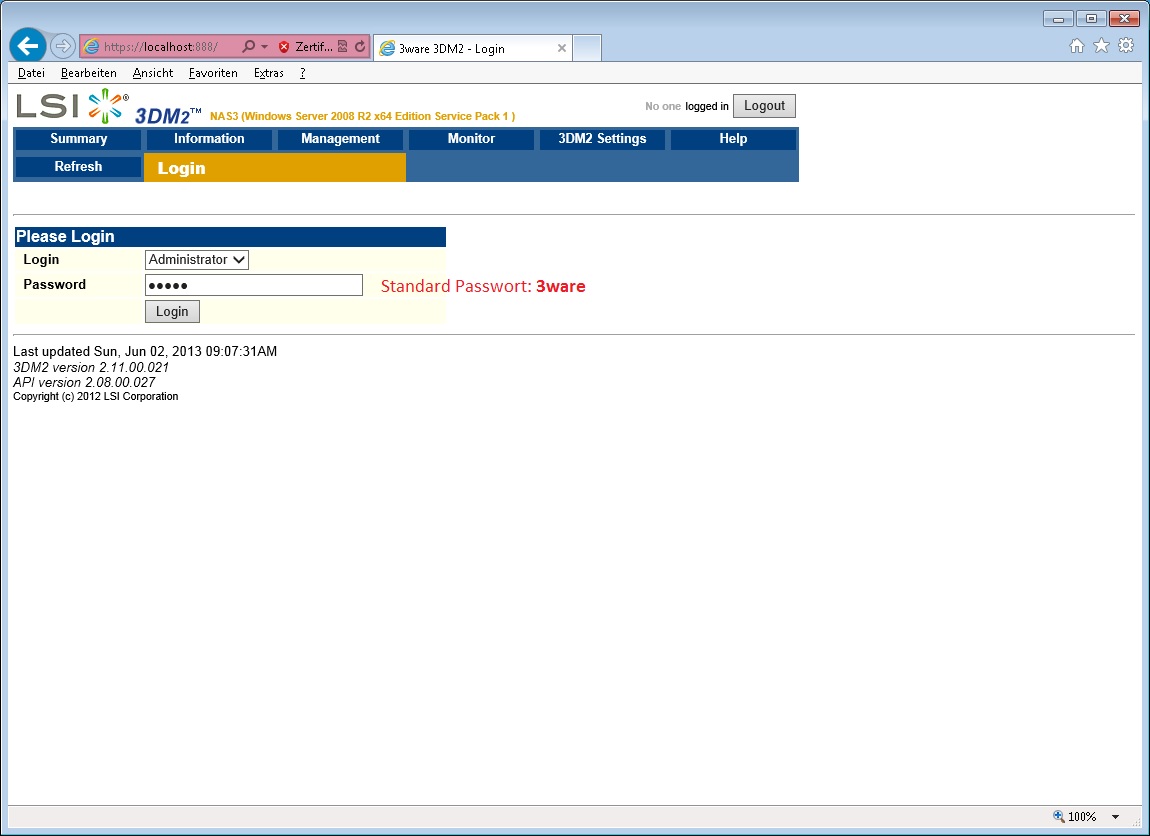This screenshot has height=836, width=1150.
Task: Click the '3DM2 version 2.11.00.021' text
Action: tap(91, 367)
